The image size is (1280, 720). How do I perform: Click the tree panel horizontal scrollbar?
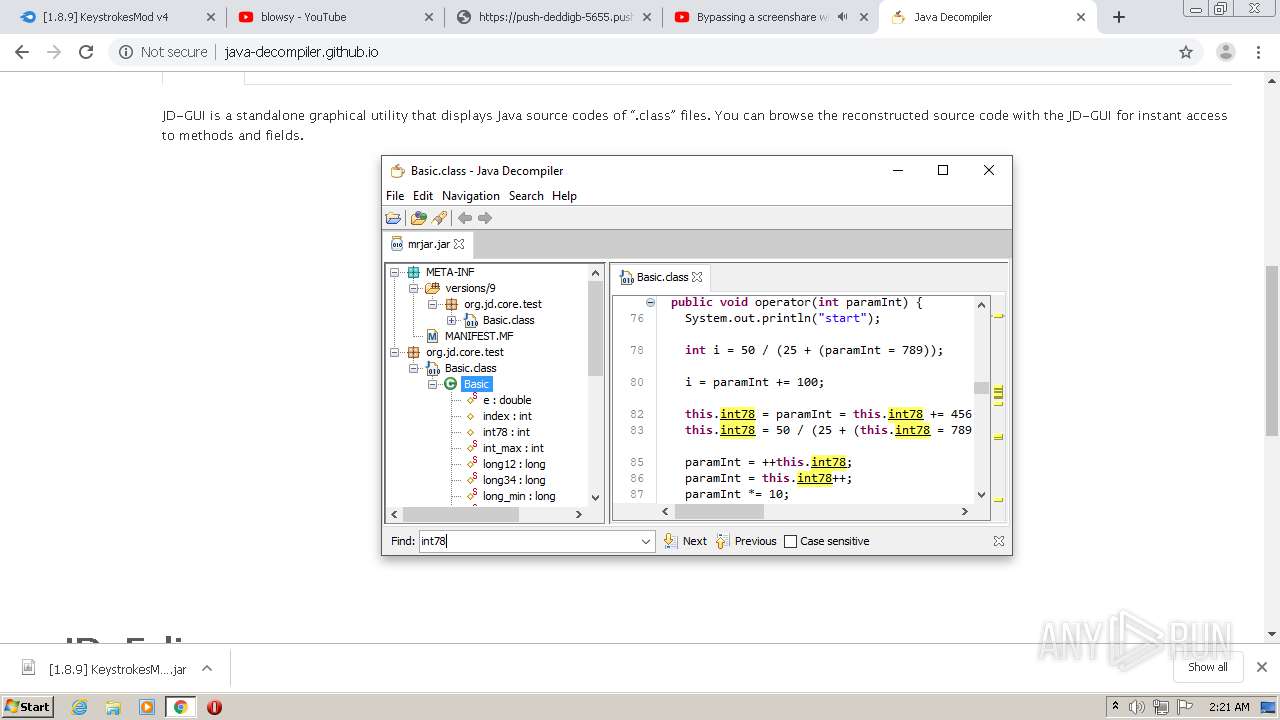pyautogui.click(x=460, y=514)
